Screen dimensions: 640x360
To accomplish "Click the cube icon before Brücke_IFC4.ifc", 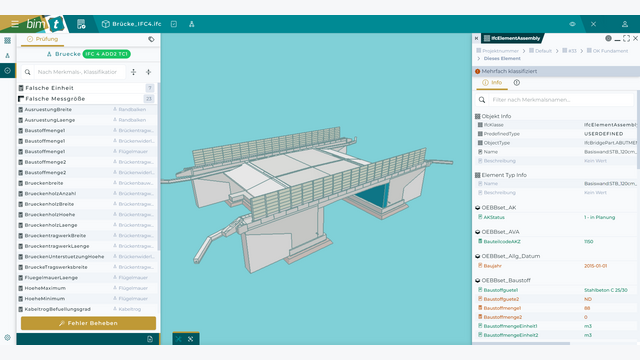I will click(x=106, y=24).
